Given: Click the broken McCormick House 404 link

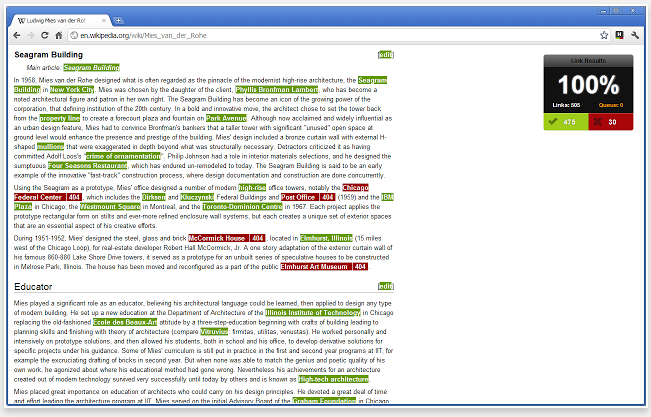Looking at the screenshot, I should [227, 238].
